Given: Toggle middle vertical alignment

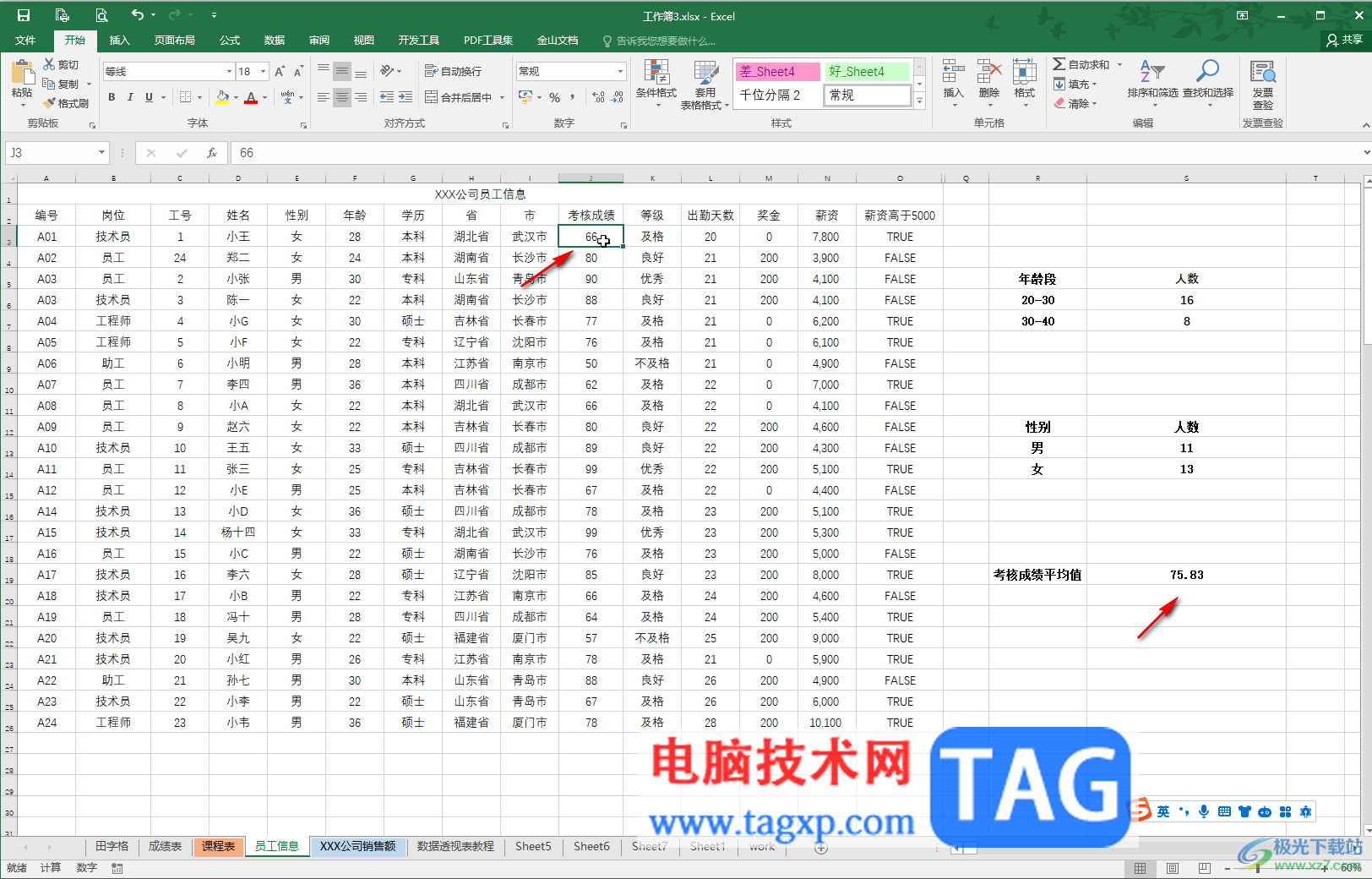Looking at the screenshot, I should point(342,71).
